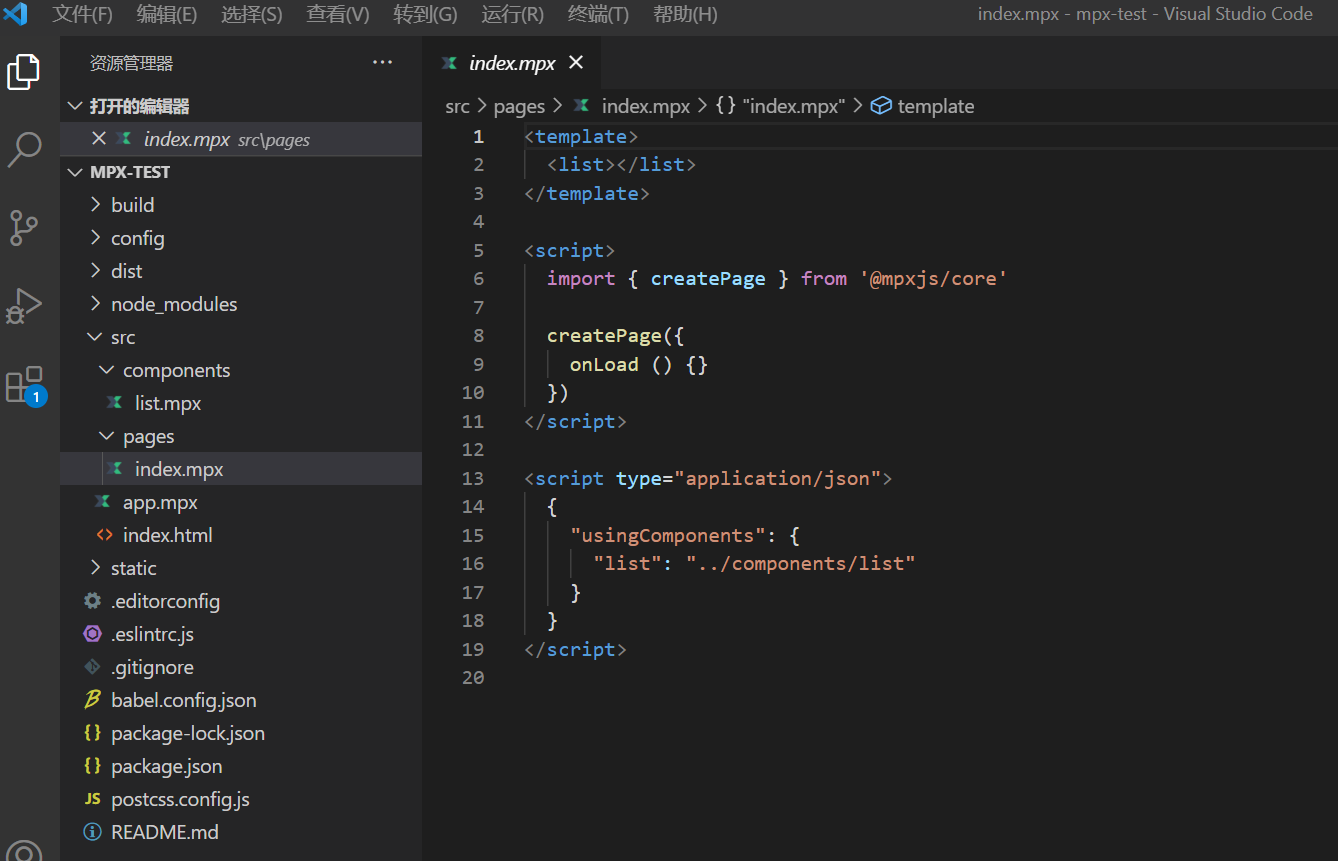Viewport: 1338px width, 861px height.
Task: Click the template symbol icon in breadcrumb
Action: click(x=881, y=106)
